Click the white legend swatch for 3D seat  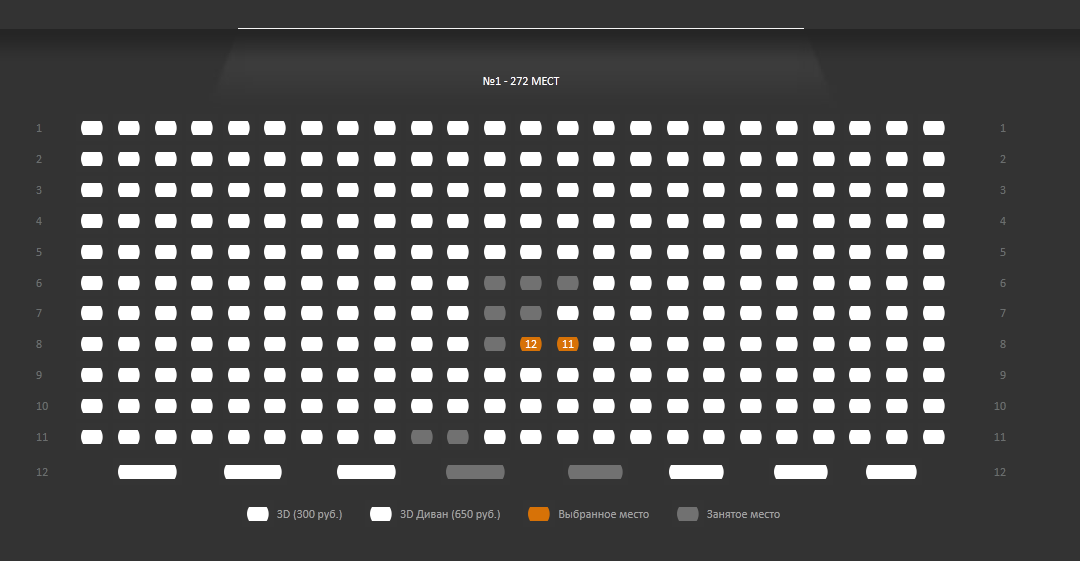258,514
